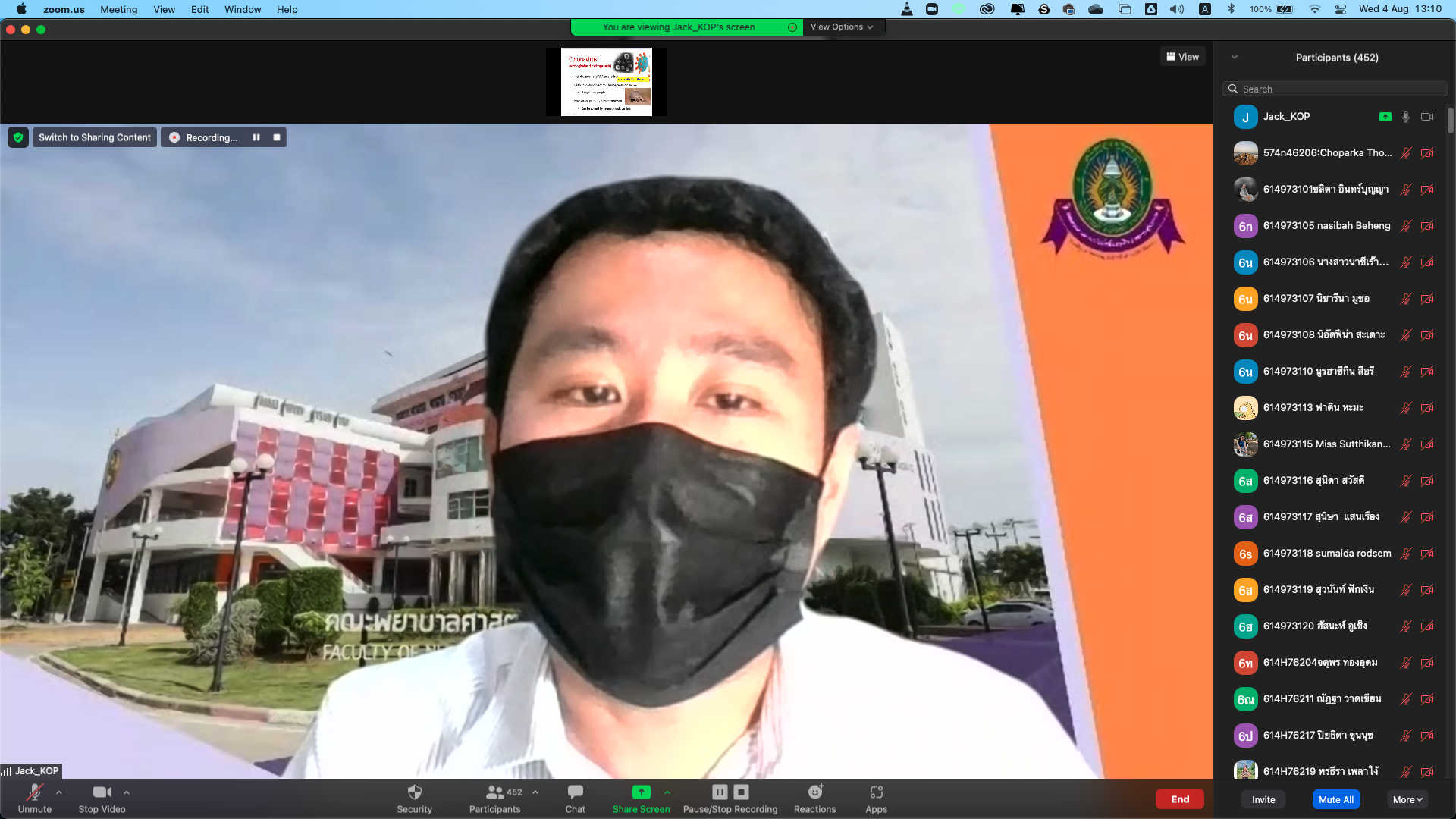The height and width of the screenshot is (819, 1456).
Task: Pause the recording in top bar
Action: click(256, 137)
